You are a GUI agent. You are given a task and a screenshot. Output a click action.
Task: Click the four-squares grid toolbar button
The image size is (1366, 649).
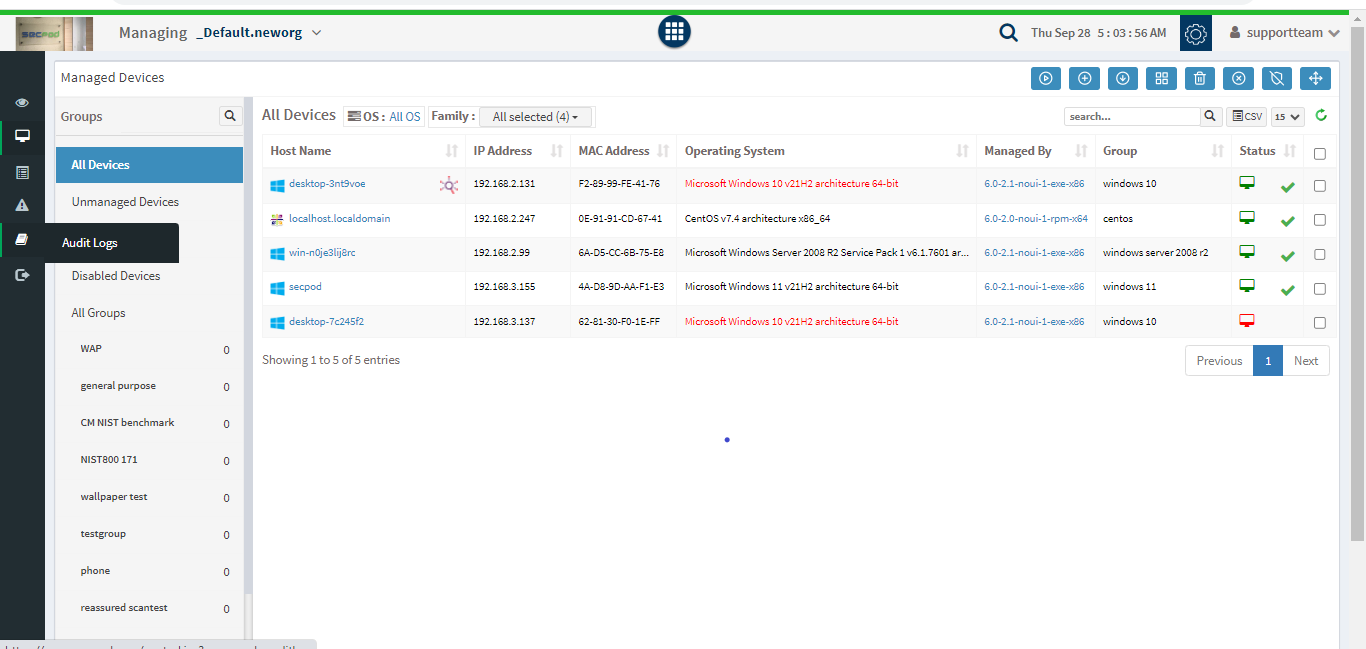1161,78
